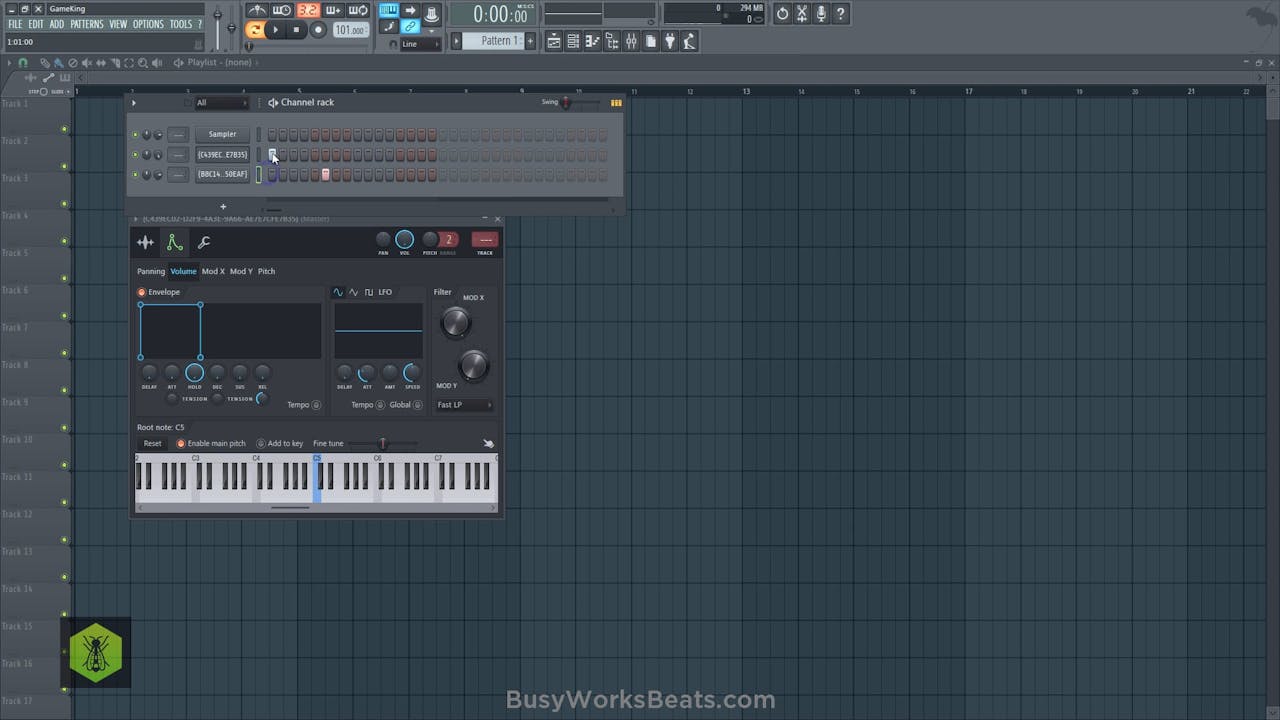Open the Piano roll view icon
This screenshot has height=720, width=1280.
(592, 41)
